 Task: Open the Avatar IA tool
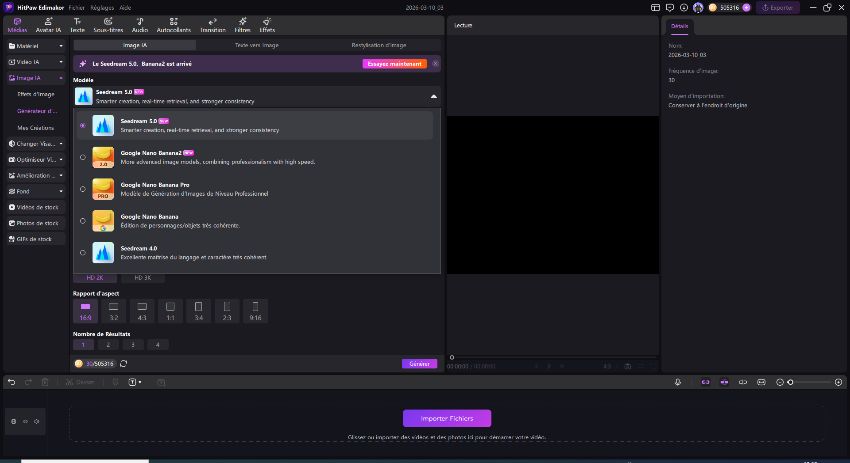[48, 25]
